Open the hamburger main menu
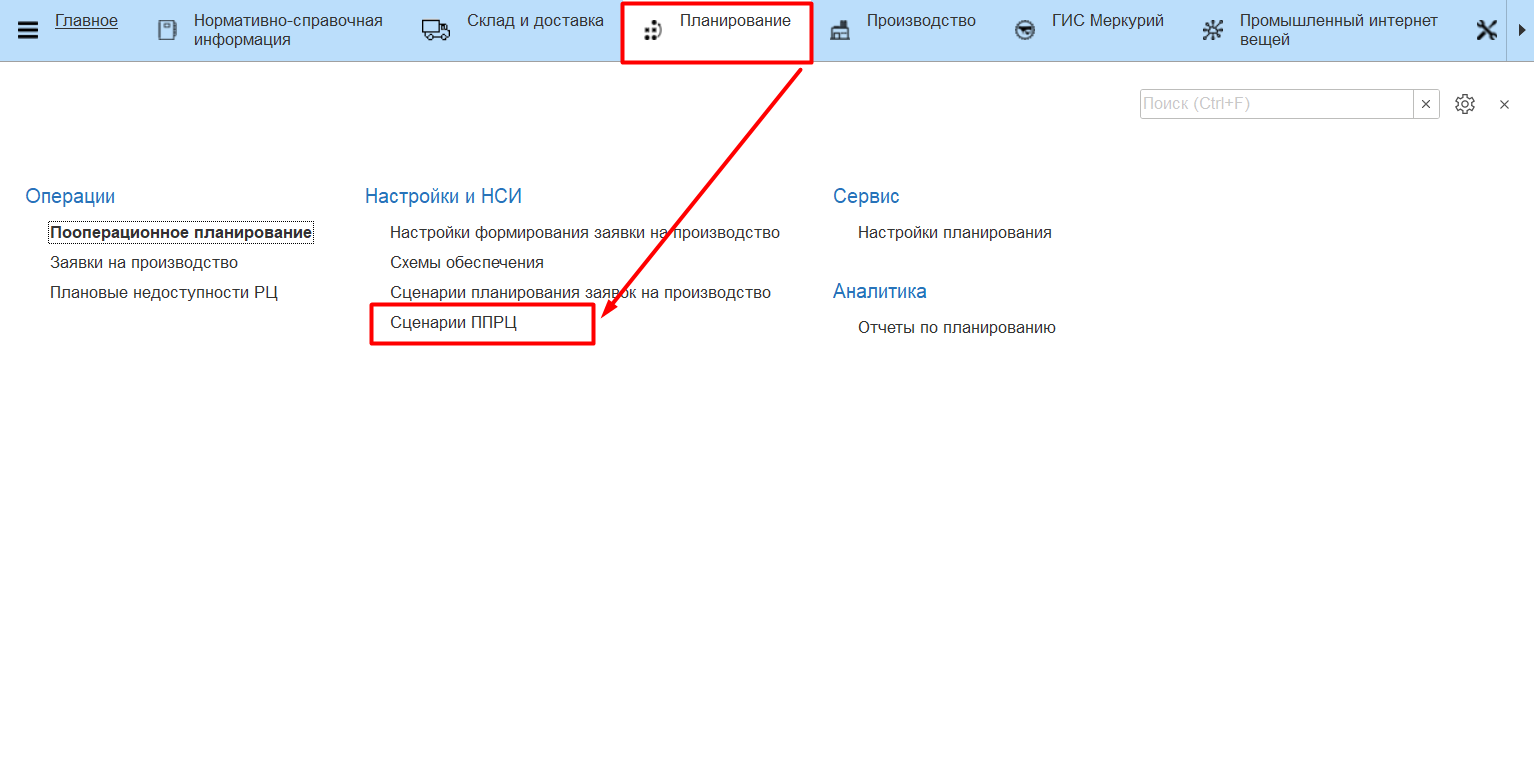This screenshot has height=764, width=1534. (28, 30)
